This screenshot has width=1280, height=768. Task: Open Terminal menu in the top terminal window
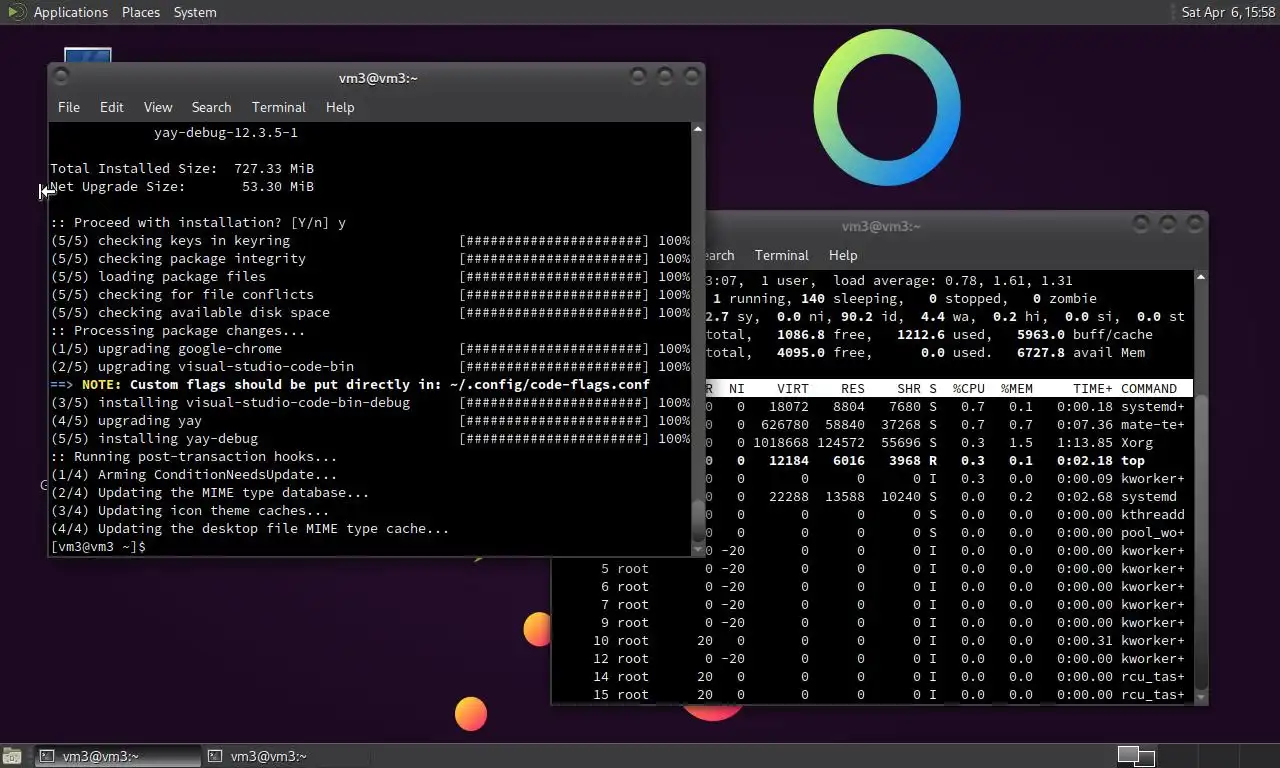[x=782, y=255]
